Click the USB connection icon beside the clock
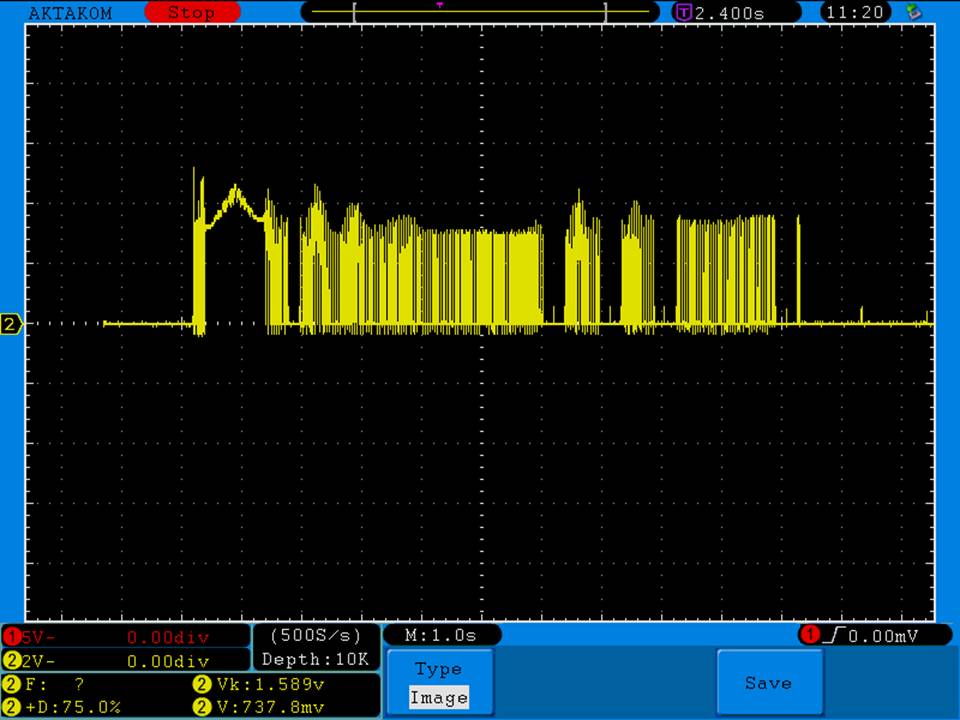Screen dimensions: 960x720 [x=913, y=12]
